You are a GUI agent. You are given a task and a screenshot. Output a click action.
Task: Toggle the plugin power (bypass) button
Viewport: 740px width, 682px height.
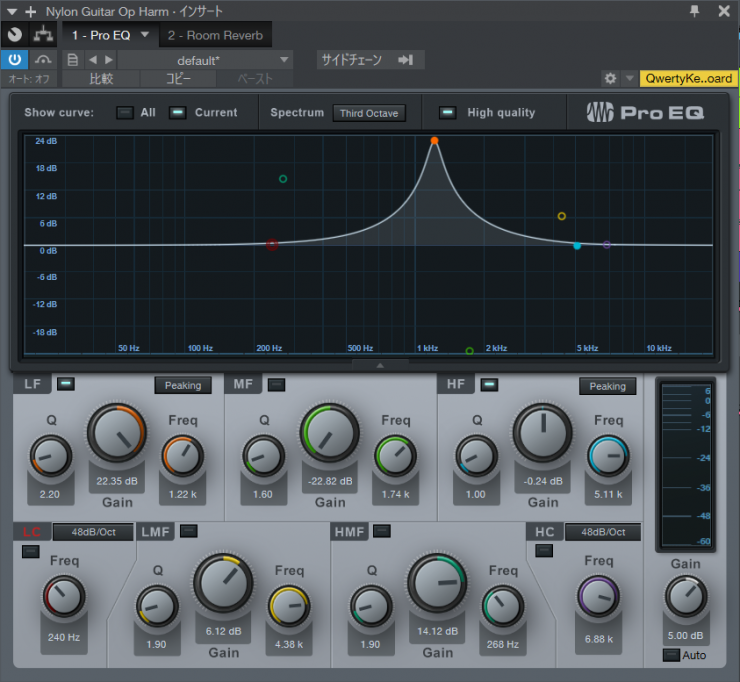point(15,60)
